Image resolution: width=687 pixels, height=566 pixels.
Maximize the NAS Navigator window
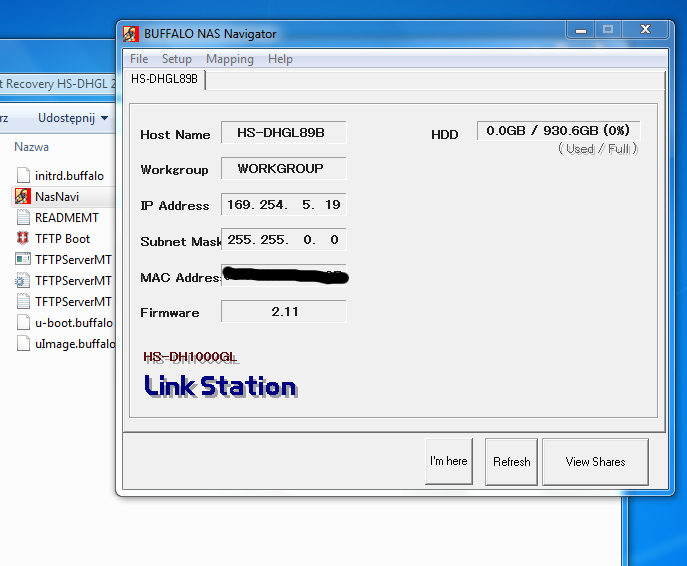(x=608, y=30)
